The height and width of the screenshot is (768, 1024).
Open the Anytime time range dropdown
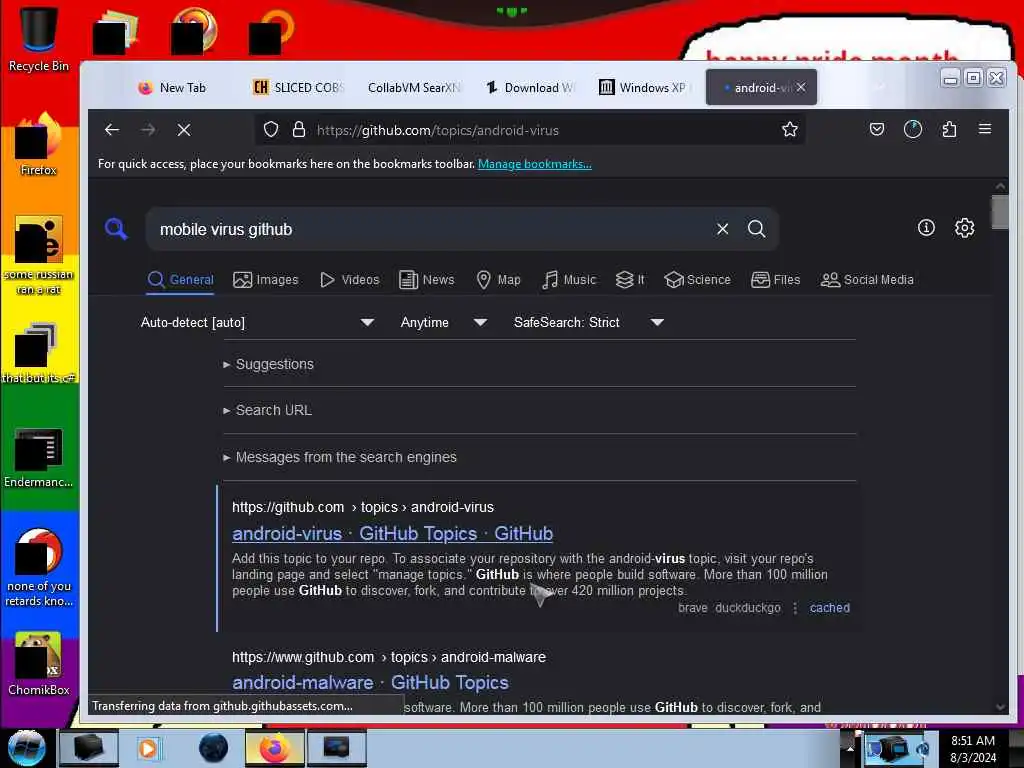(x=443, y=322)
